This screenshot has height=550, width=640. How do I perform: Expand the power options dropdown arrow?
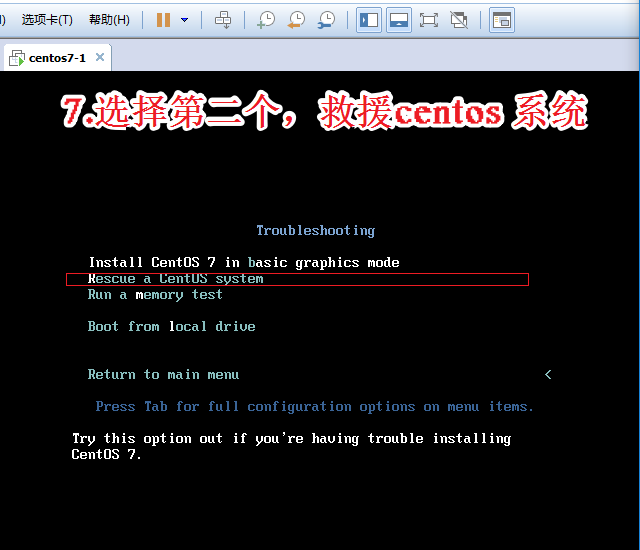184,20
